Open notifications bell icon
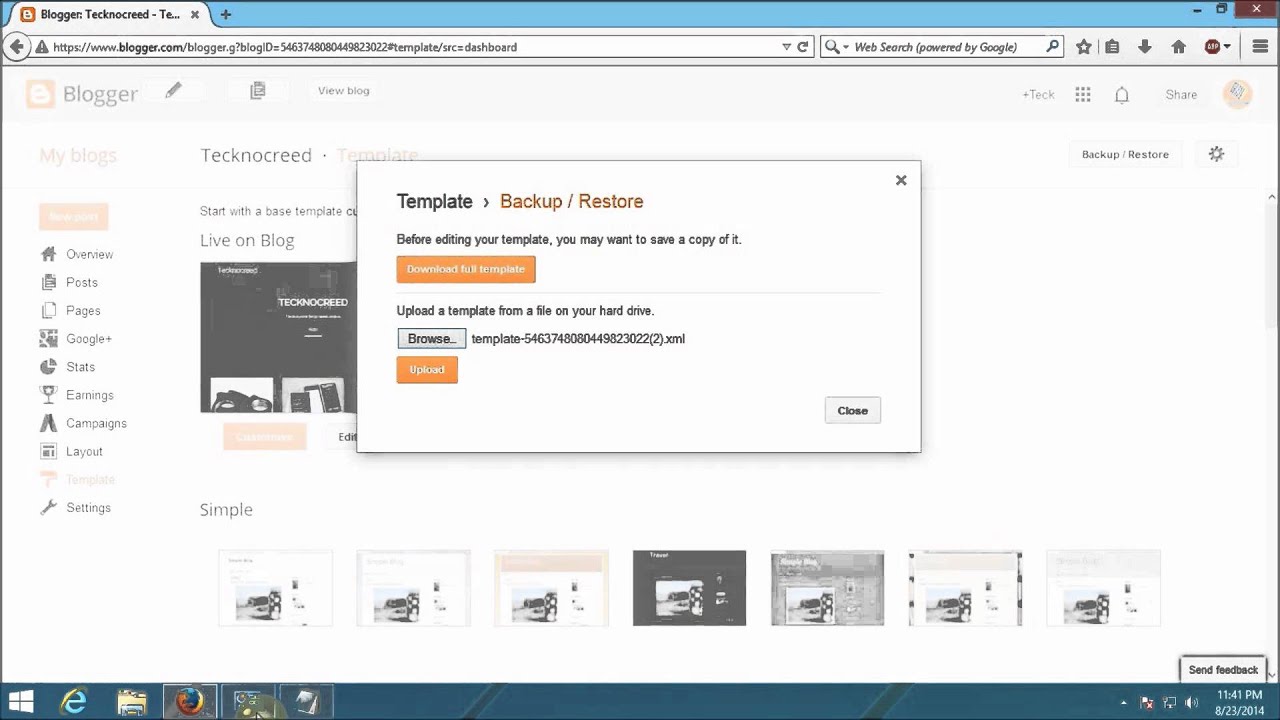 click(x=1122, y=94)
